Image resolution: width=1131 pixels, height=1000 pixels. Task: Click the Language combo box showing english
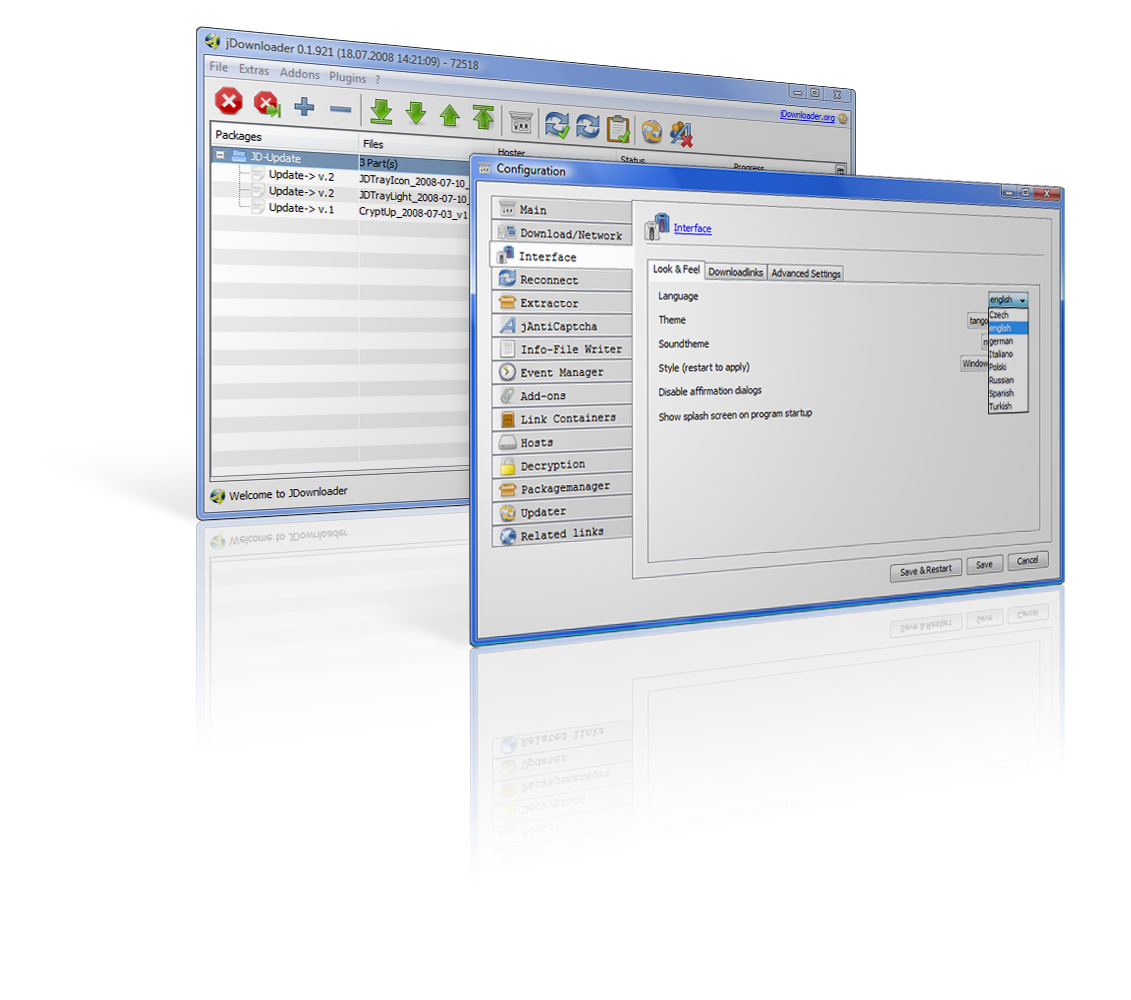pyautogui.click(x=1007, y=299)
